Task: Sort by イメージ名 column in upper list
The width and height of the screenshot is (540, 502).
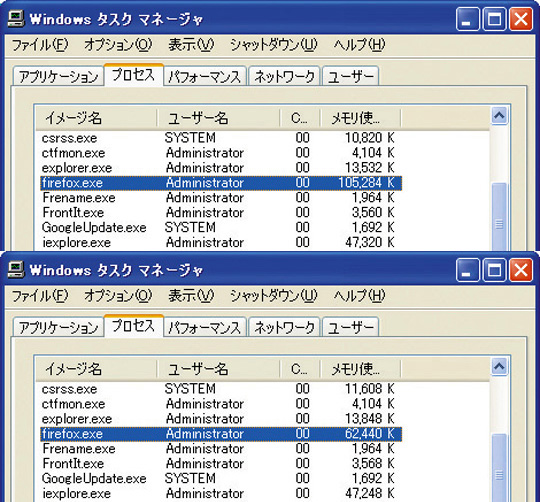Action: click(x=96, y=118)
